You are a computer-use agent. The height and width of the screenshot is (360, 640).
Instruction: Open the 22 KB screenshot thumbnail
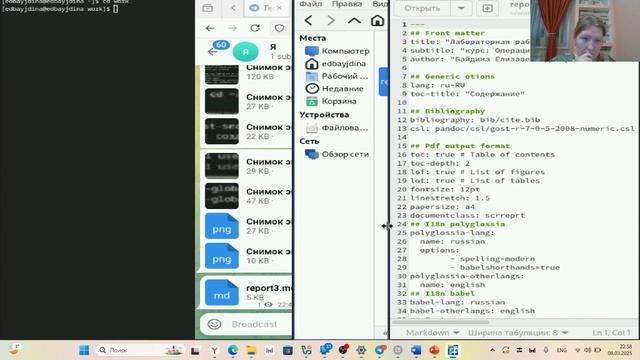222,131
